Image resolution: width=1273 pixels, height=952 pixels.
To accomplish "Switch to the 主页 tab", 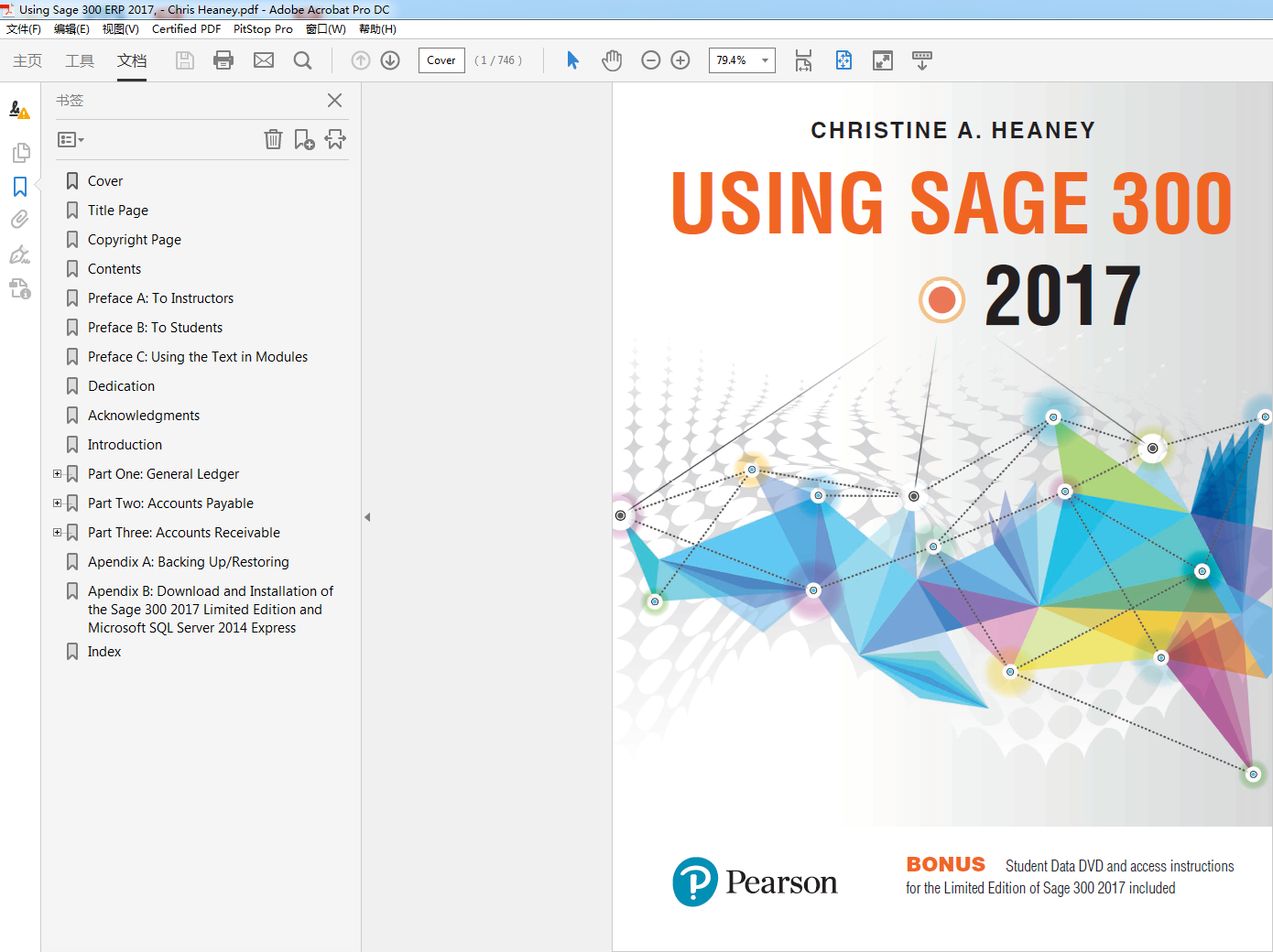I will (27, 60).
